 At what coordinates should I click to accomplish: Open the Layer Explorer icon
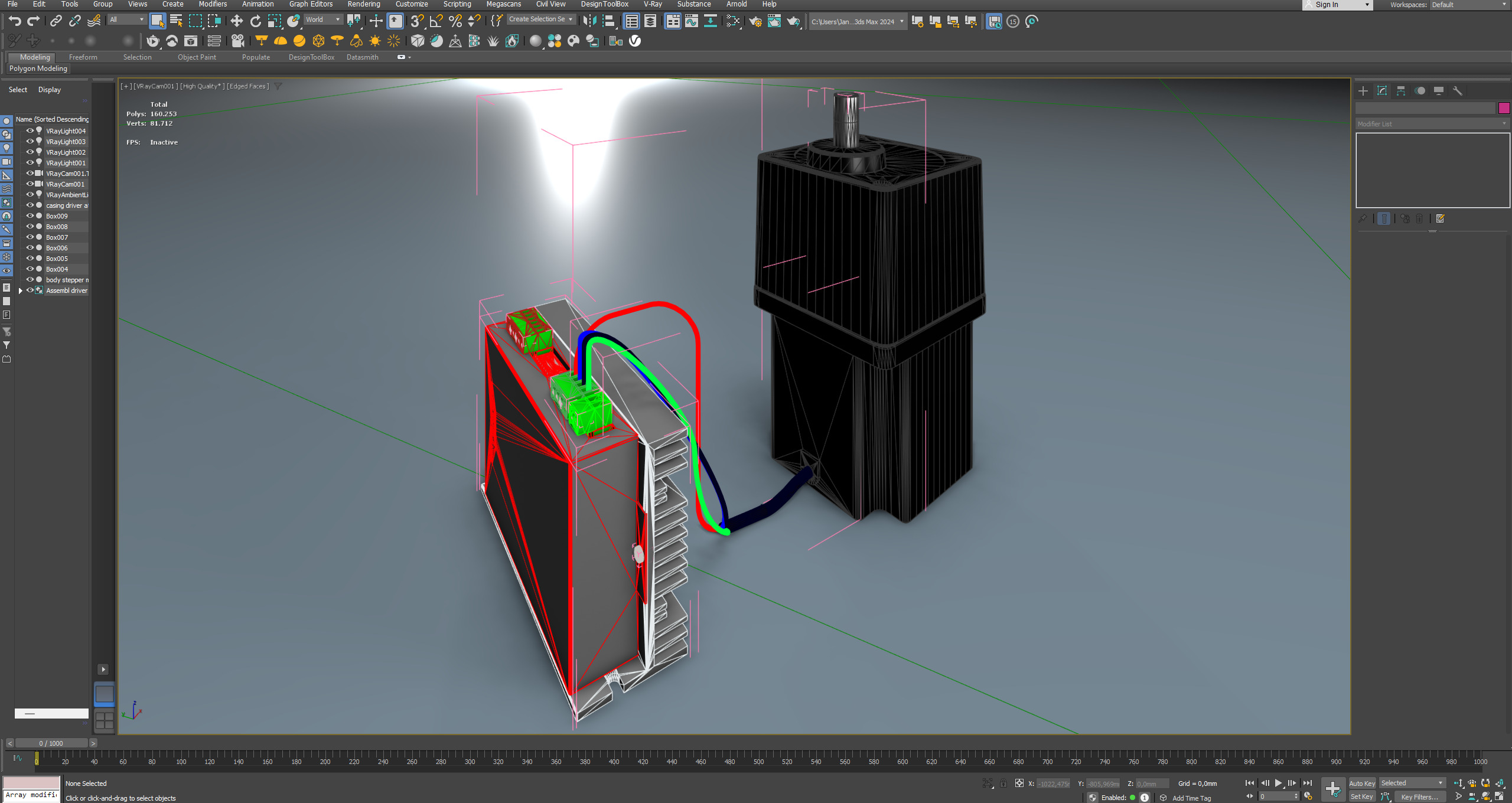pyautogui.click(x=650, y=21)
